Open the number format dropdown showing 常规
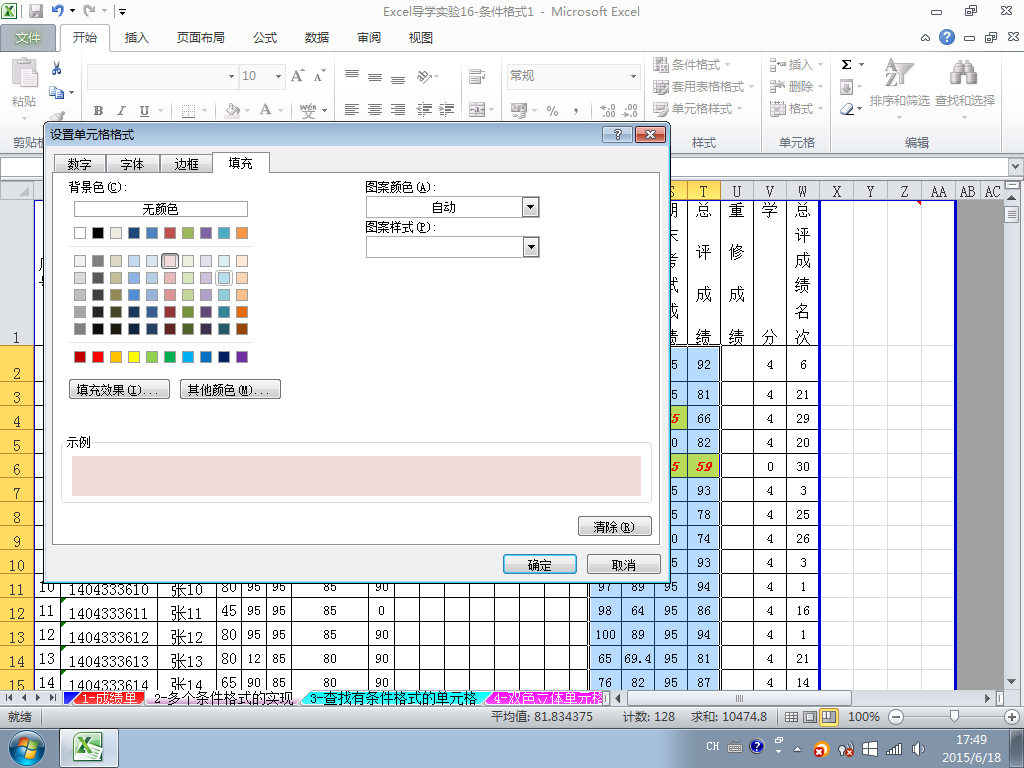This screenshot has width=1024, height=768. (x=633, y=76)
